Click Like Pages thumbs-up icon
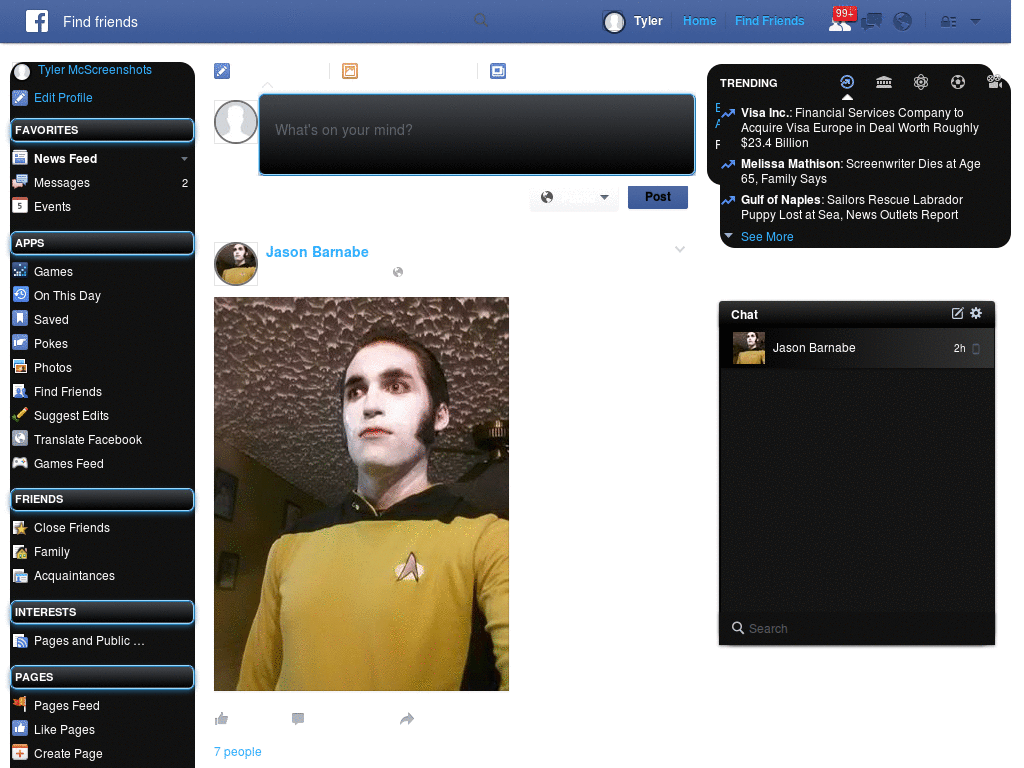Viewport: 1024px width, 768px height. coord(20,729)
